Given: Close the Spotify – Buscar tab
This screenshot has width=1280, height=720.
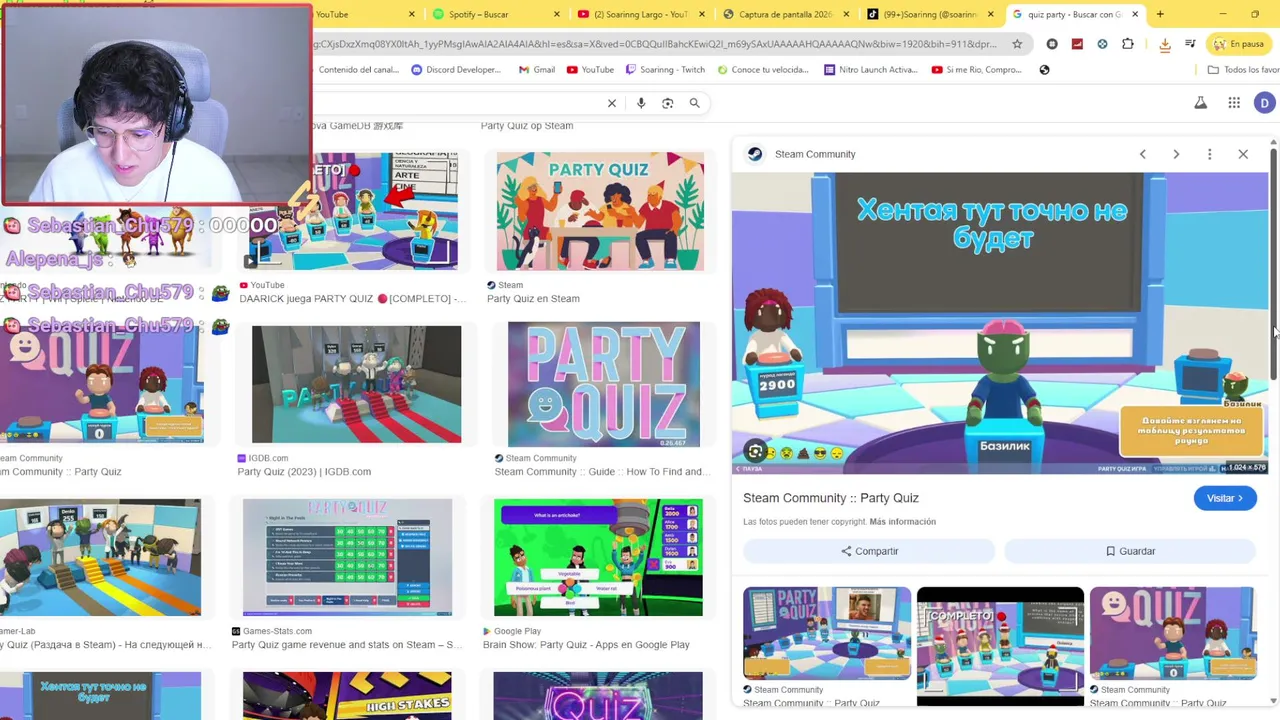Looking at the screenshot, I should pyautogui.click(x=556, y=14).
